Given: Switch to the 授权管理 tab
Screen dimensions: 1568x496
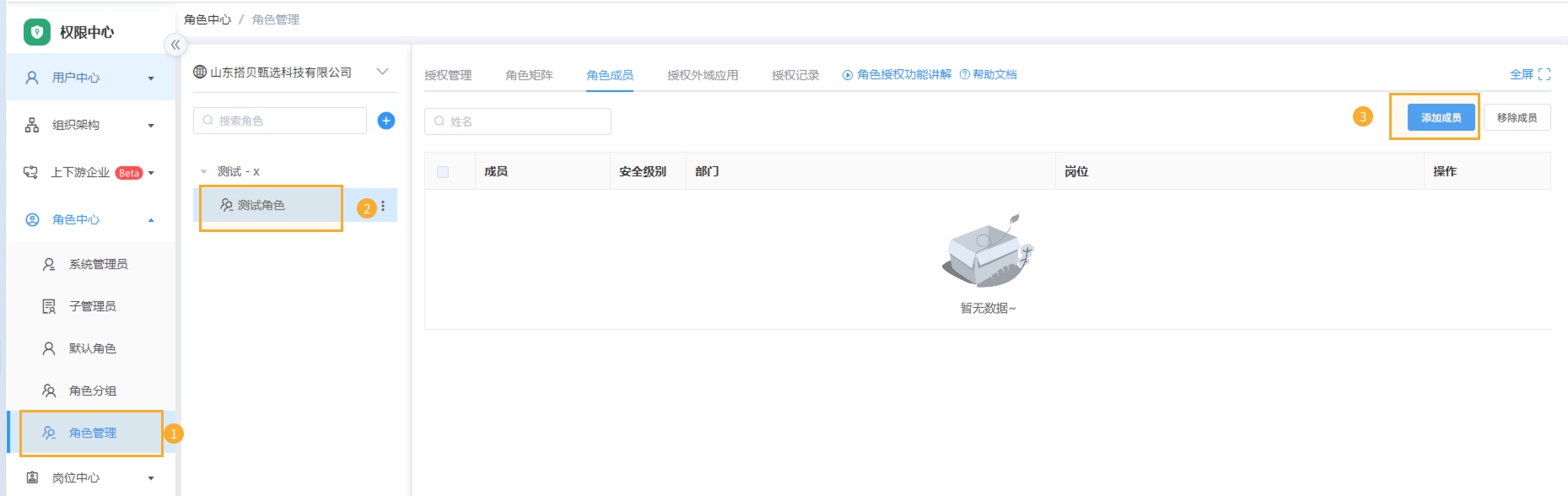Looking at the screenshot, I should [x=448, y=75].
